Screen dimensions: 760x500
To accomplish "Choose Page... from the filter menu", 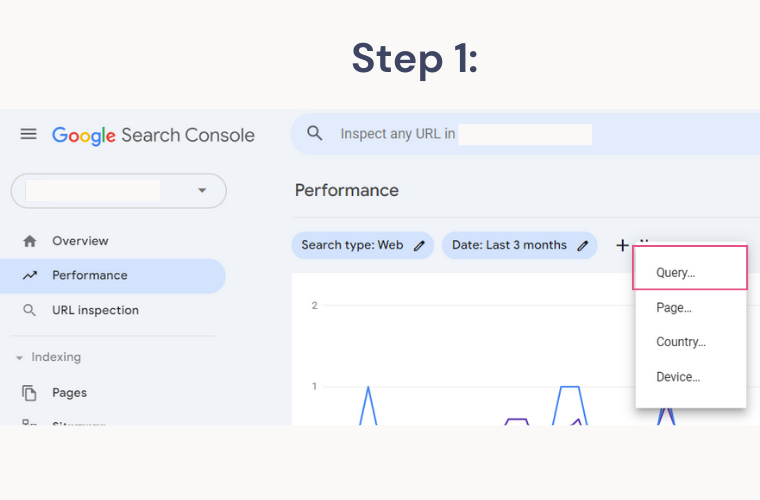I will coord(690,308).
